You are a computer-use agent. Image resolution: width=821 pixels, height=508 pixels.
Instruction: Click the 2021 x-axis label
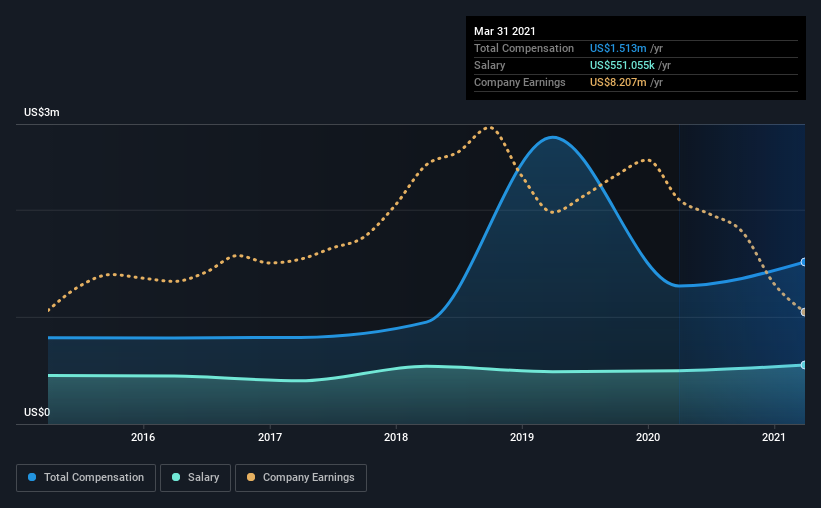click(774, 437)
